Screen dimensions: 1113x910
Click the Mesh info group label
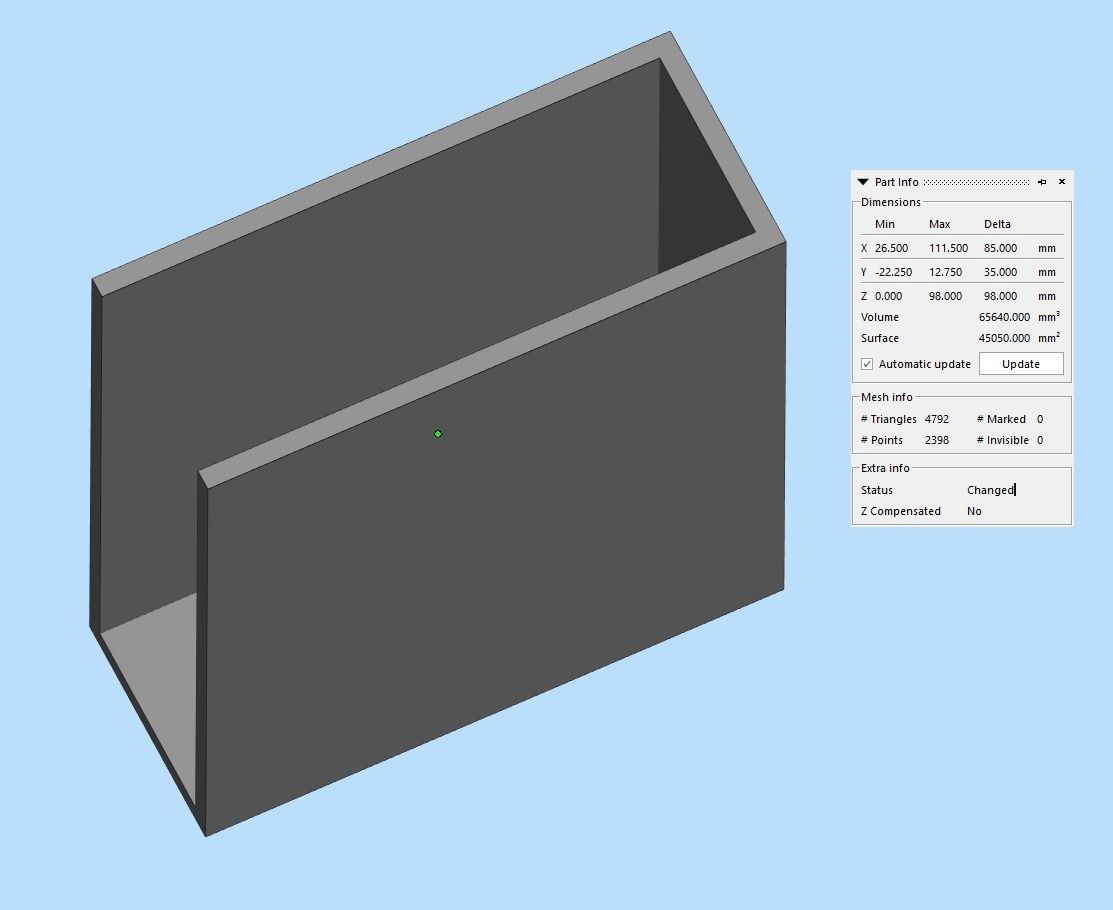(887, 397)
